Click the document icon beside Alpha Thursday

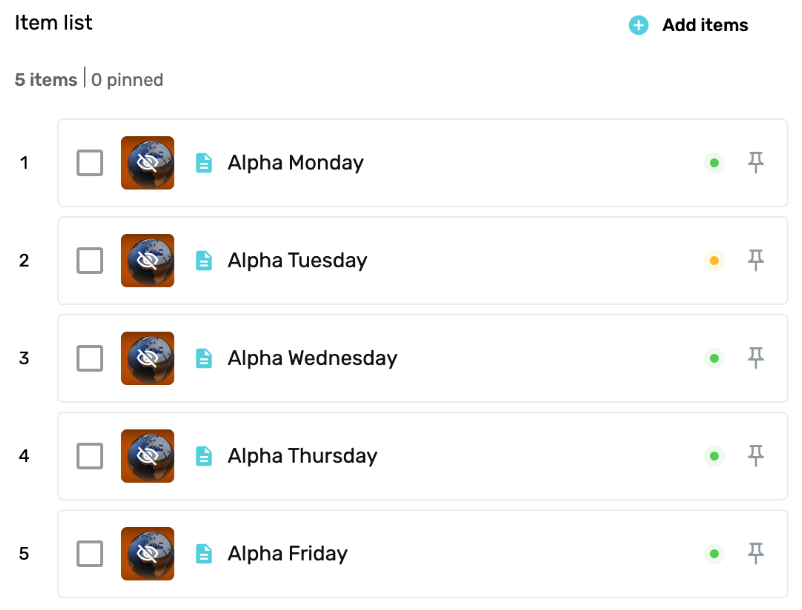coord(204,456)
